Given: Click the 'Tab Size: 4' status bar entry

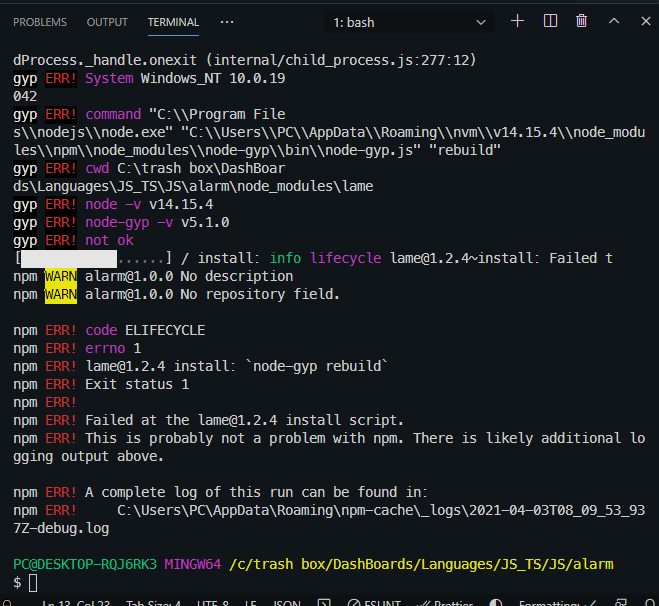Looking at the screenshot, I should pos(153,603).
